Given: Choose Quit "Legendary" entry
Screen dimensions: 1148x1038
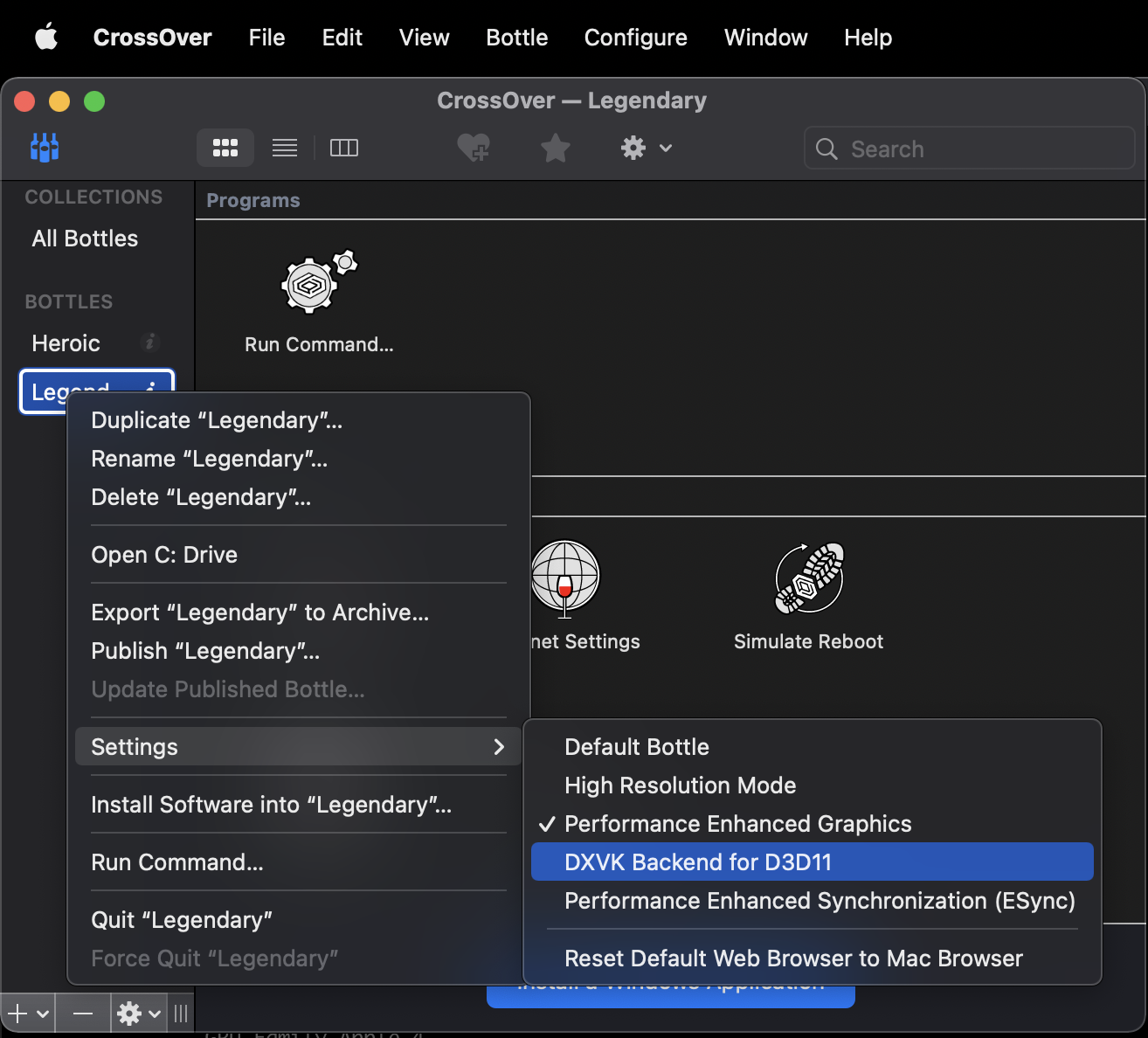Looking at the screenshot, I should point(299,920).
